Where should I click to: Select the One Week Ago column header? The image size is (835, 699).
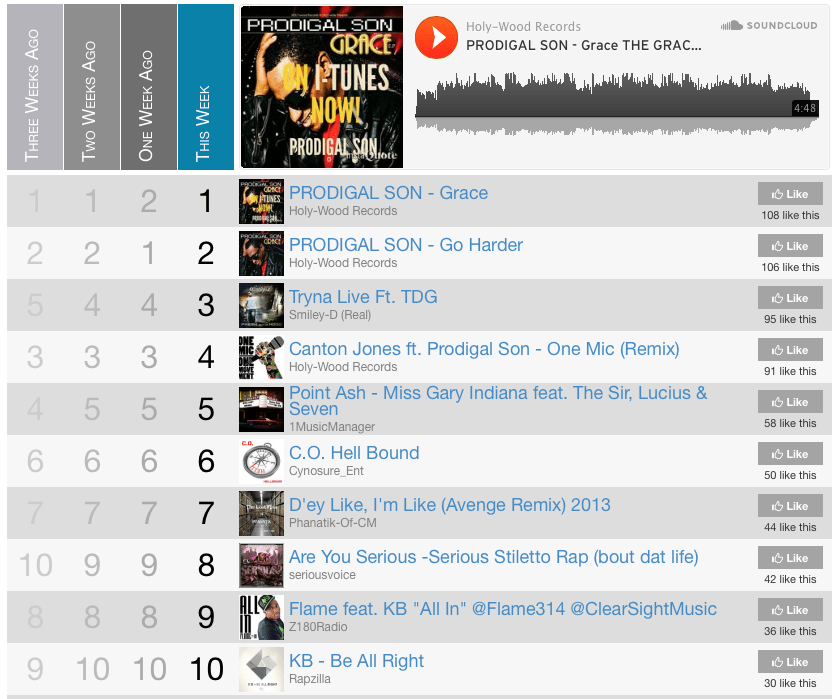pos(149,87)
